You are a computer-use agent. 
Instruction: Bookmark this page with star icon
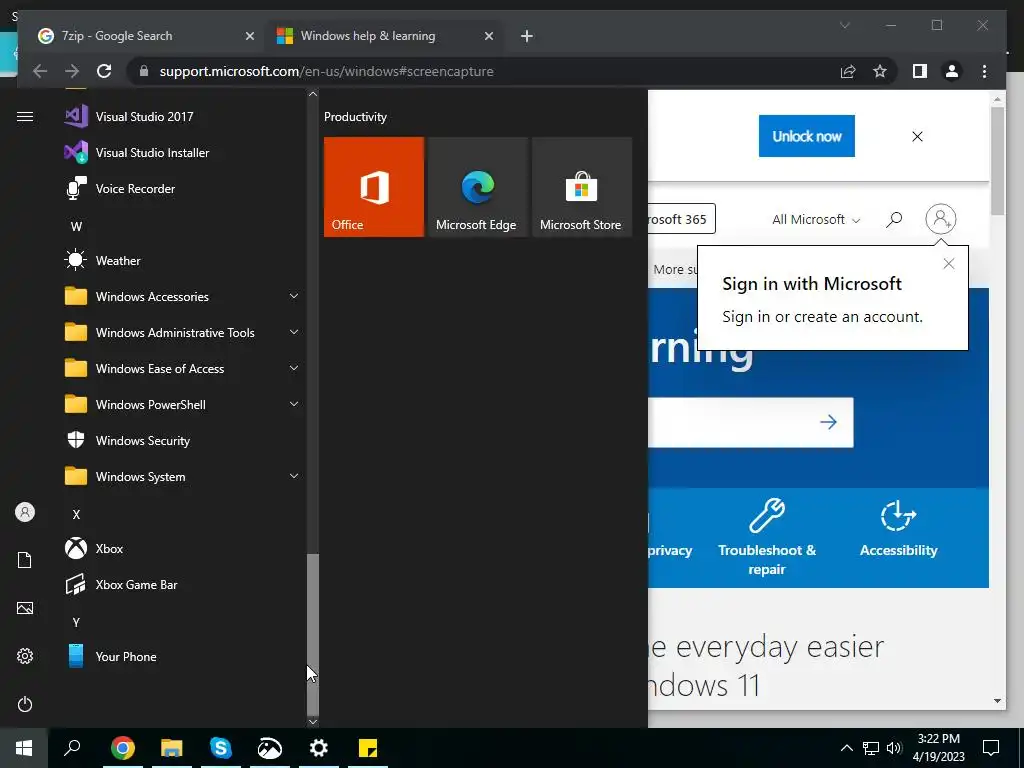[x=880, y=71]
